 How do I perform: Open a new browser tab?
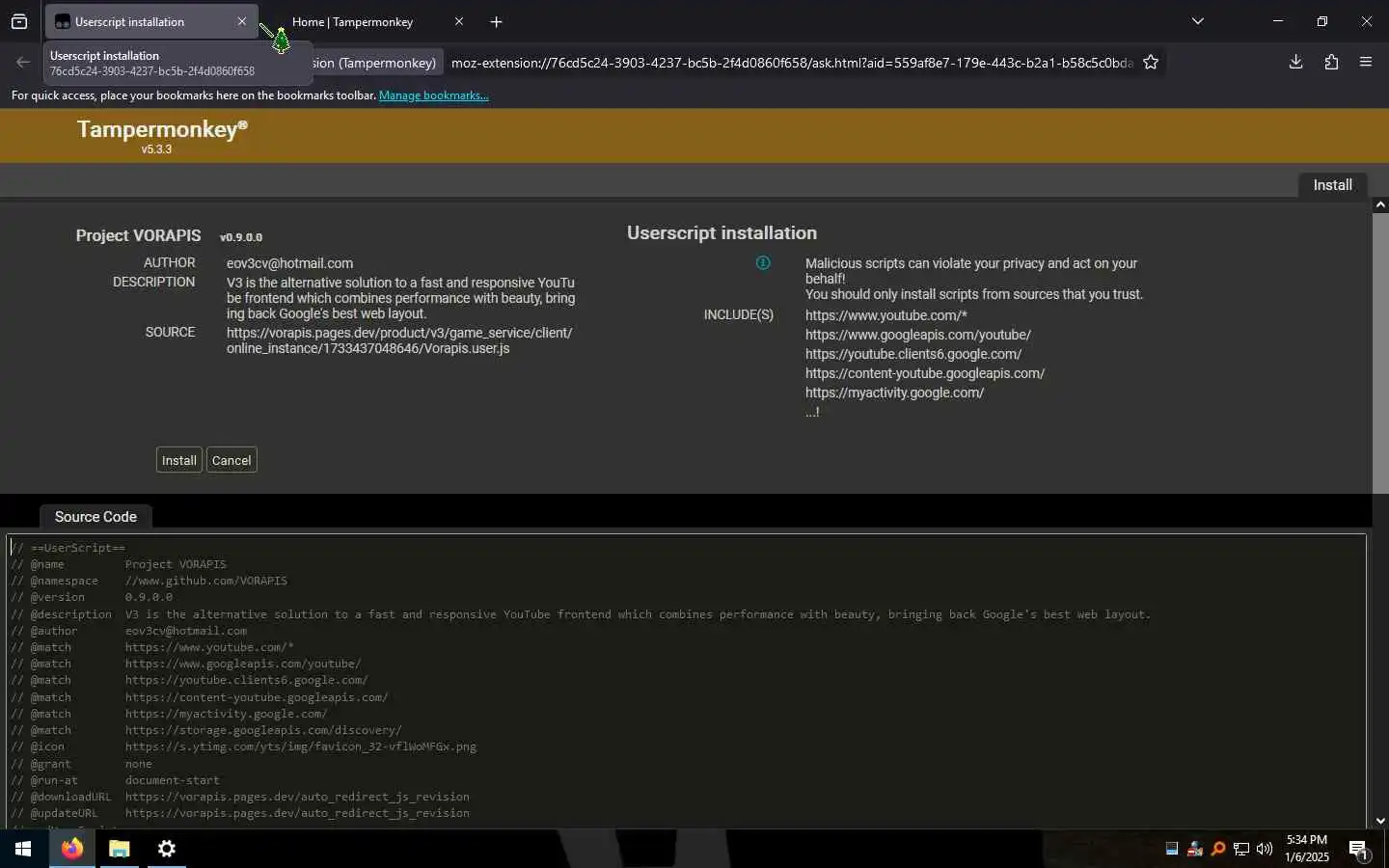pyautogui.click(x=496, y=21)
